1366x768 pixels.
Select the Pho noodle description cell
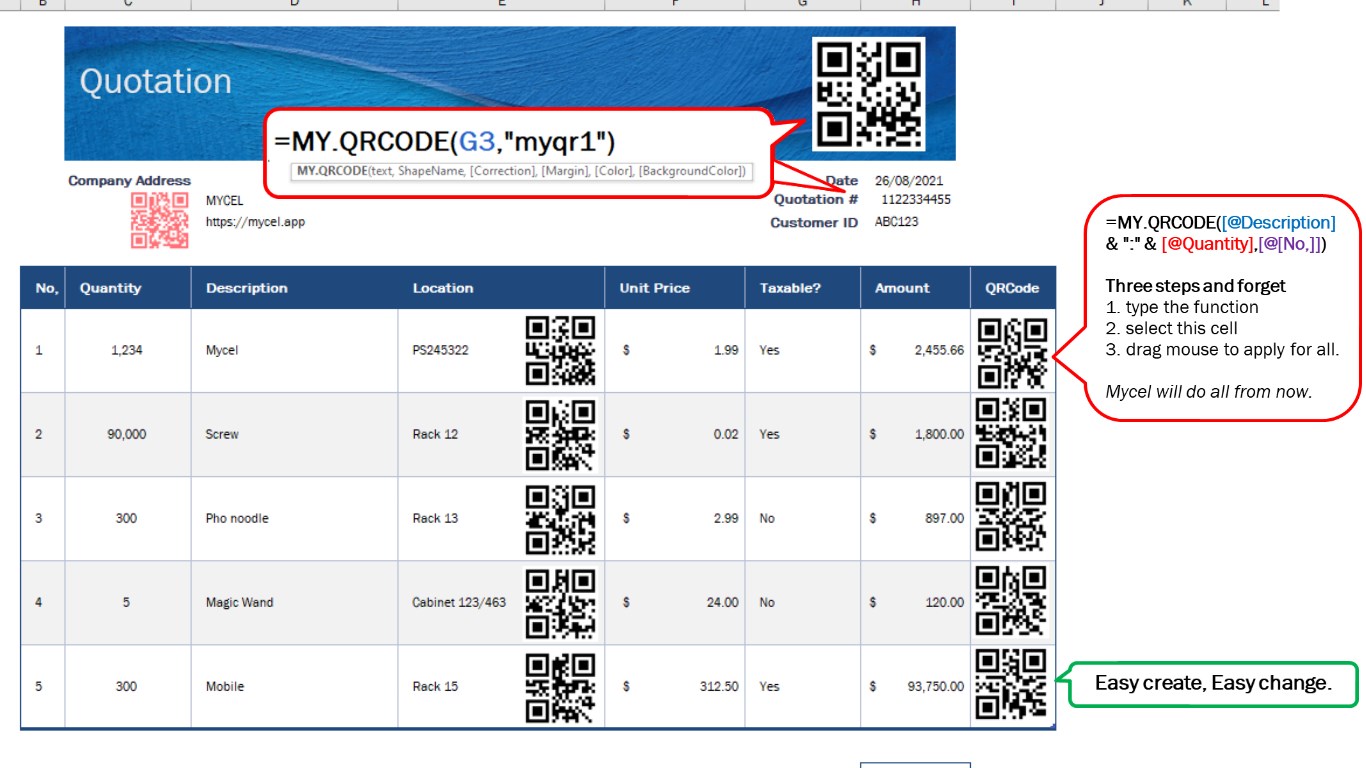pos(294,519)
